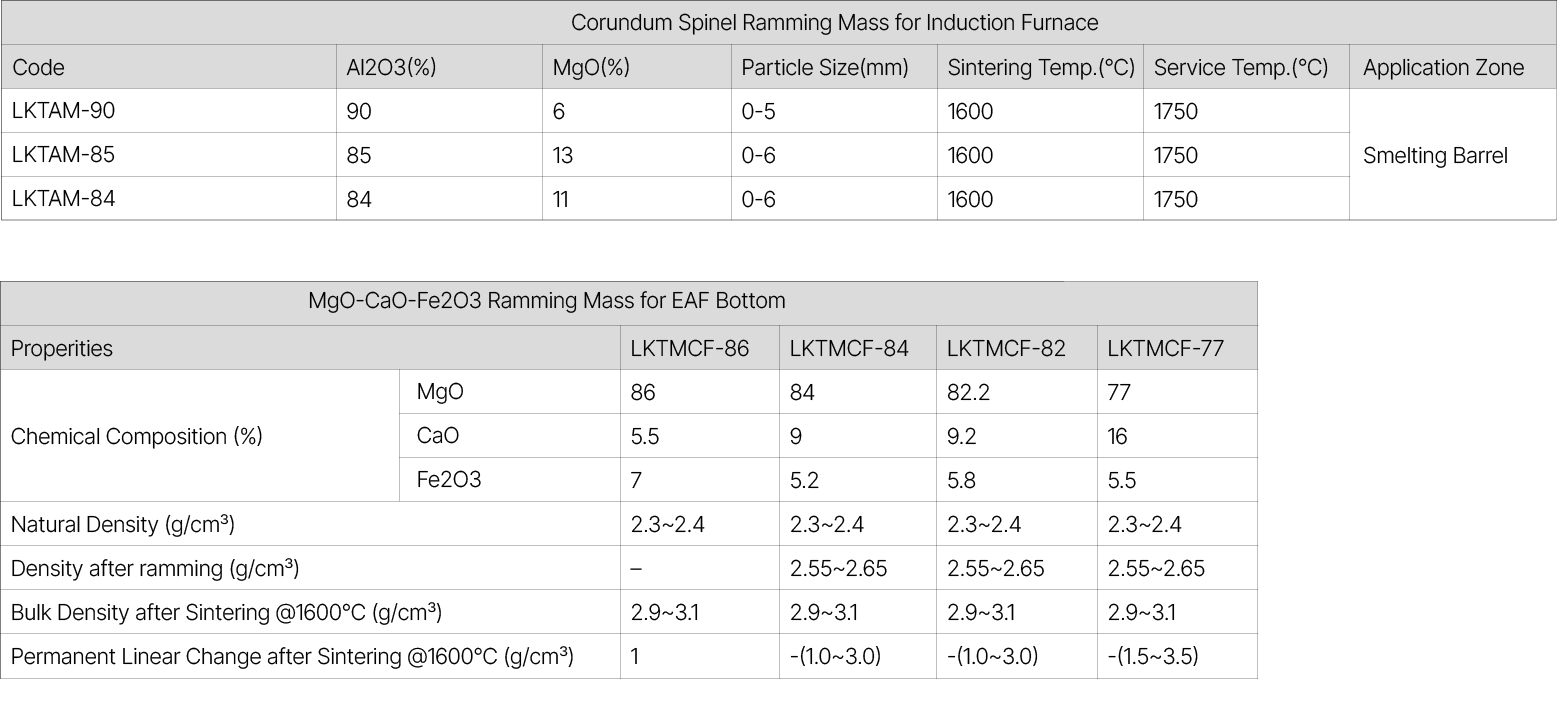1557x716 pixels.
Task: Select the LKTAM-84 code cell
Action: [64, 199]
